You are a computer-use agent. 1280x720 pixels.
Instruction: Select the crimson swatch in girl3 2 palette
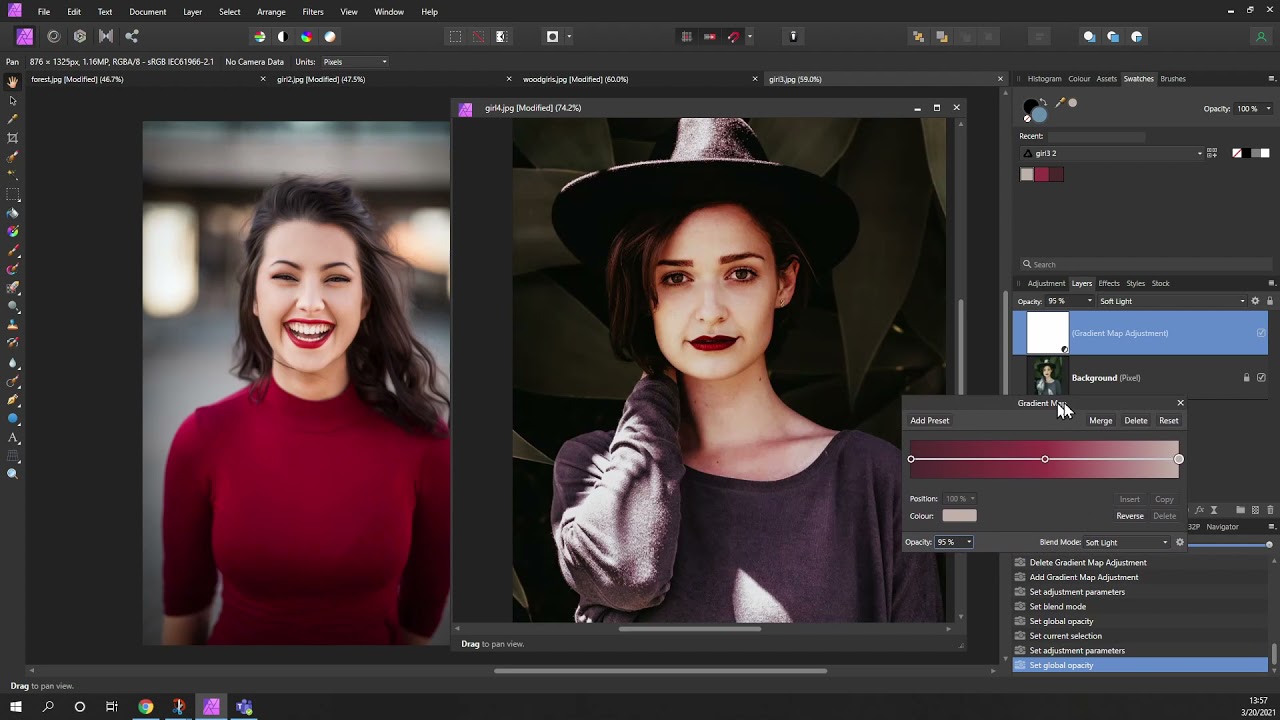pyautogui.click(x=1042, y=174)
